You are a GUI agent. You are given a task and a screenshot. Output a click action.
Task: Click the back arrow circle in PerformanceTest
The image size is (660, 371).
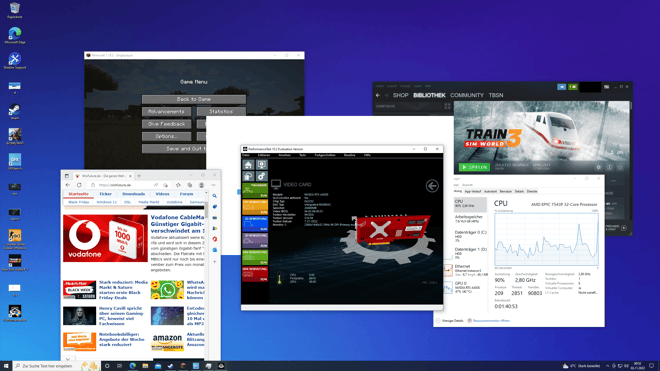pos(432,186)
